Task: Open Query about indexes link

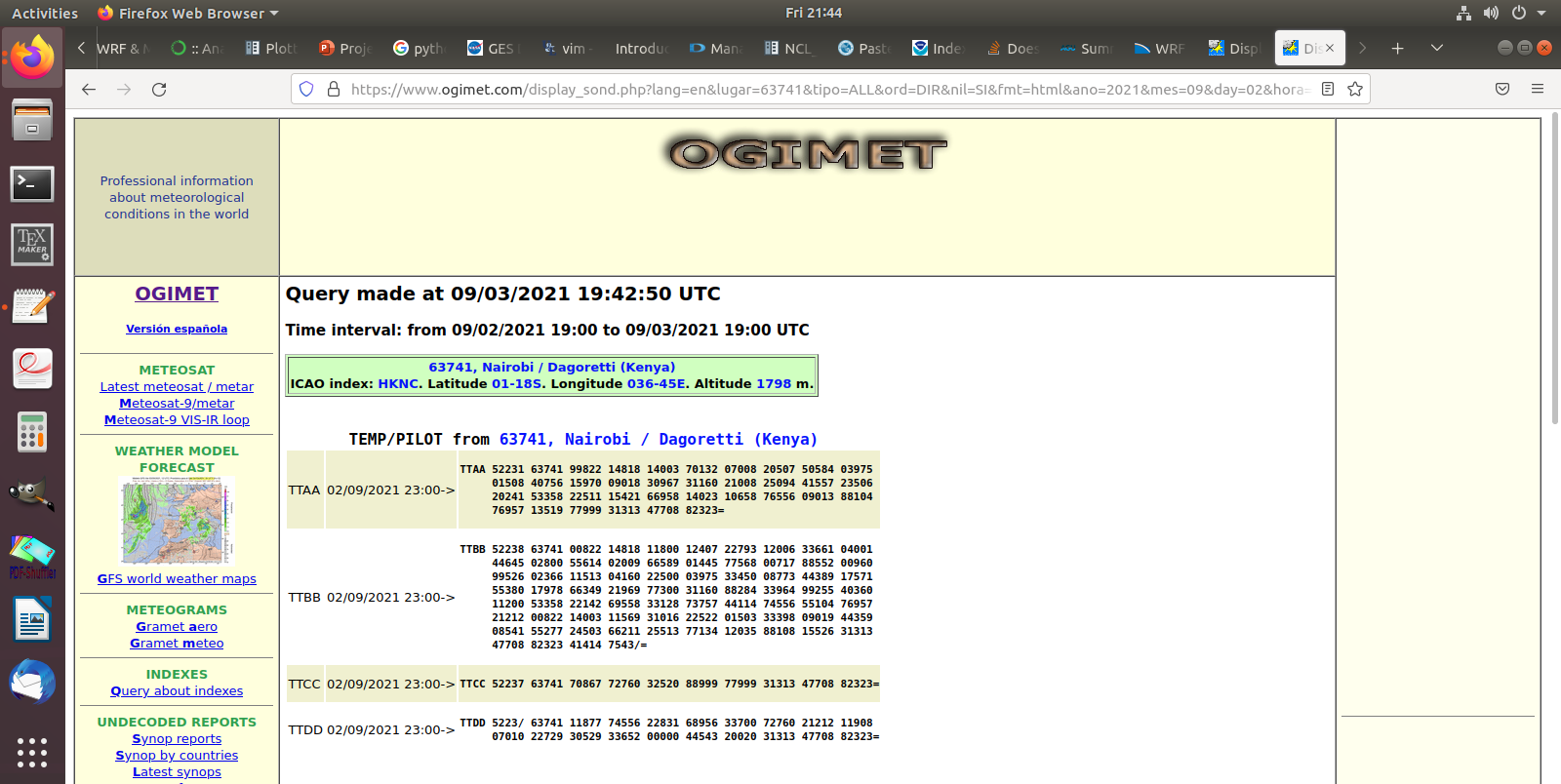Action: (x=177, y=690)
